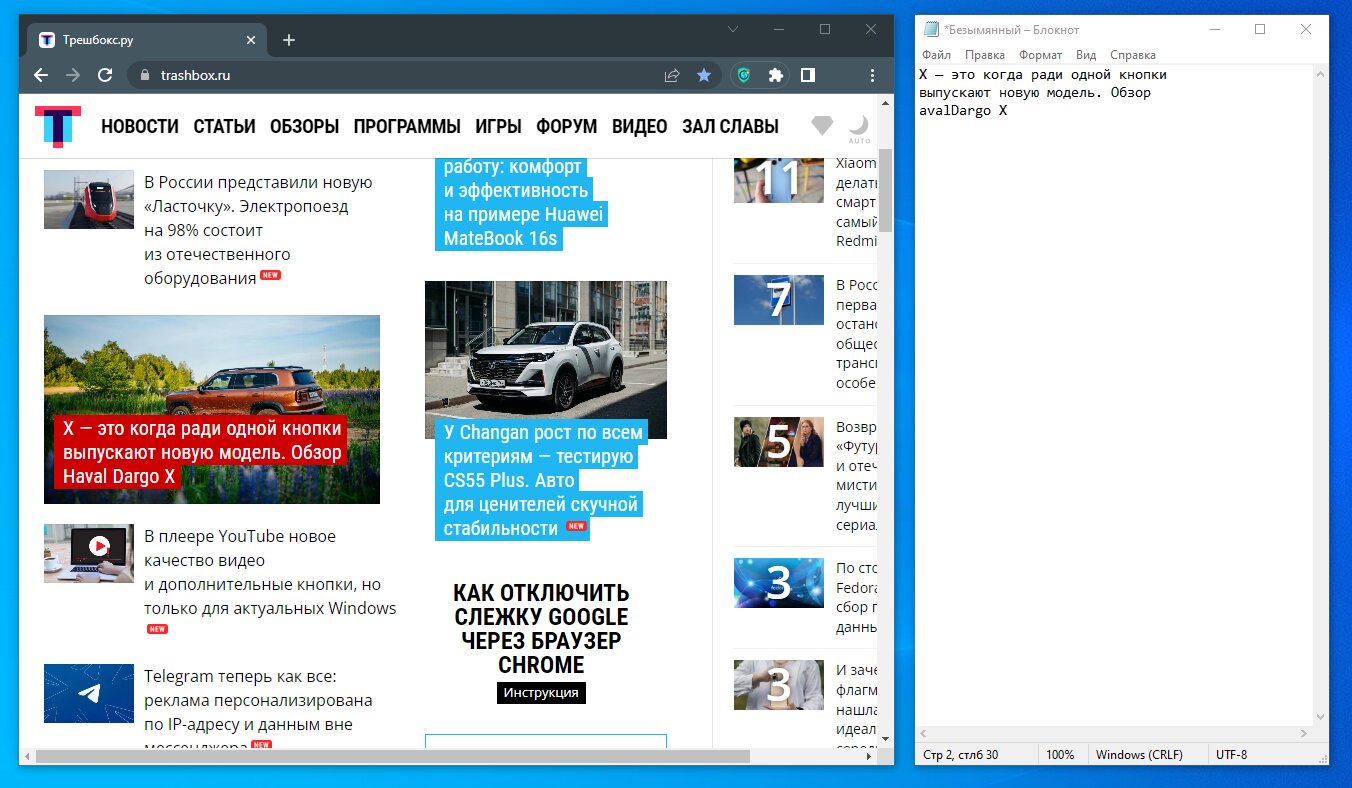
Task: Open the НОВОСТИ section
Action: pos(140,126)
